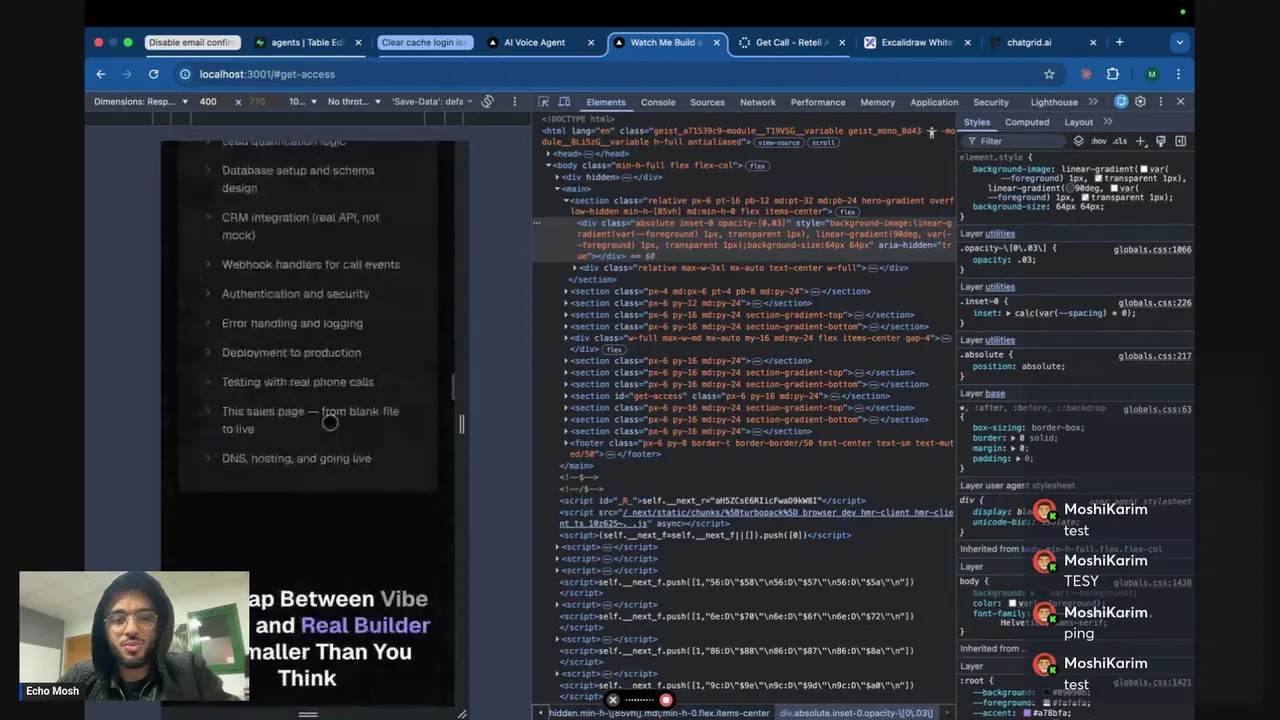Open the zoom percentage dropdown

click(x=303, y=102)
